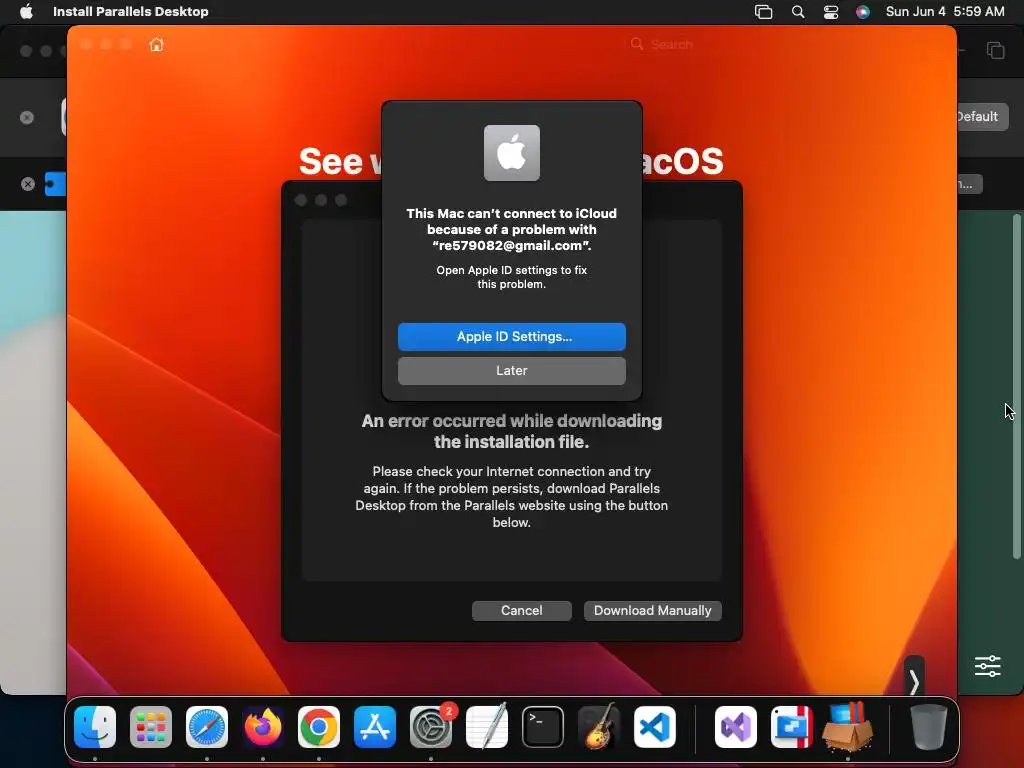Viewport: 1024px width, 768px height.
Task: Open Install Parallels Desktop app menu
Action: 130,11
